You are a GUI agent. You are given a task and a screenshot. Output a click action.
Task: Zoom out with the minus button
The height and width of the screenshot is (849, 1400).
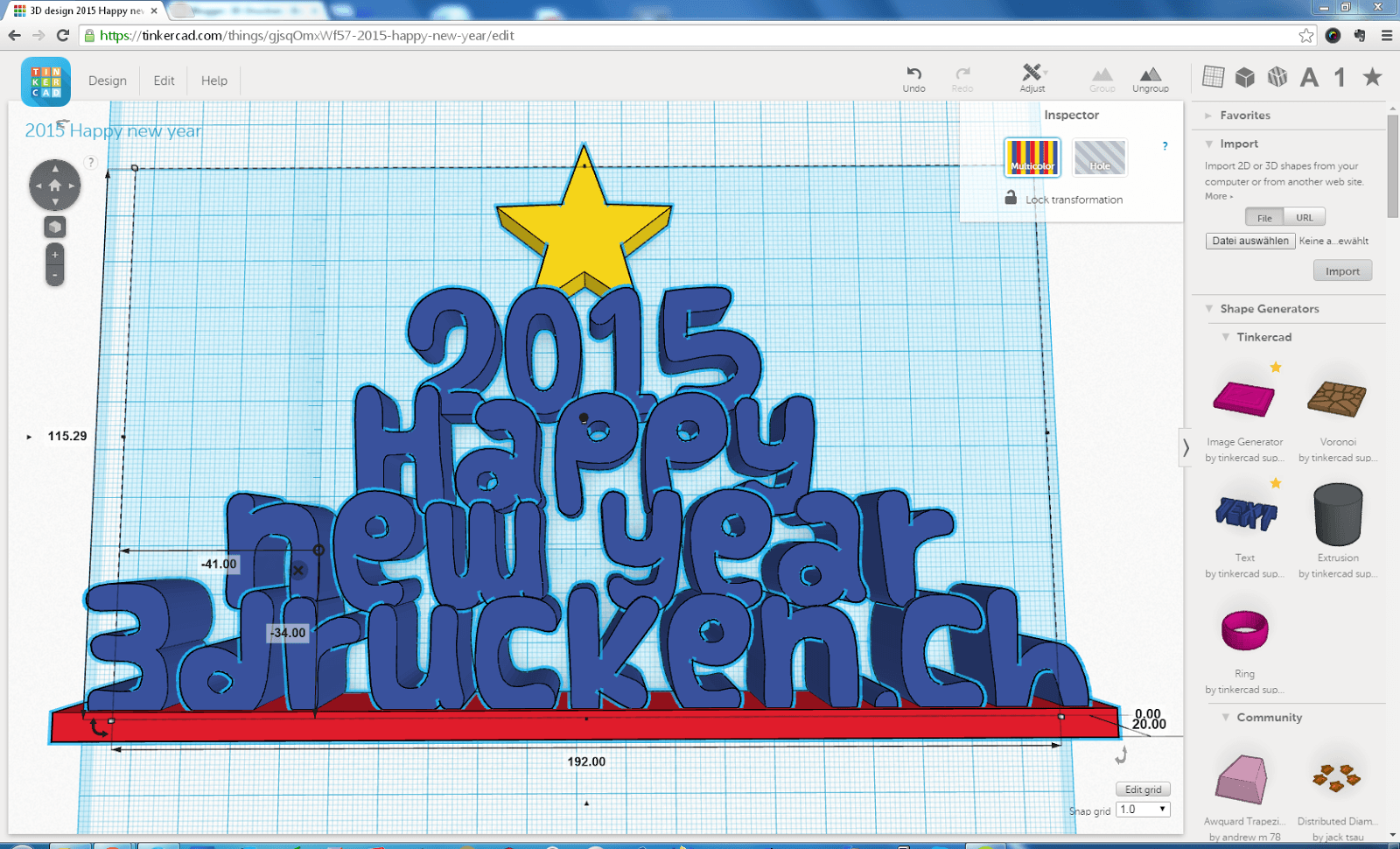(x=54, y=275)
